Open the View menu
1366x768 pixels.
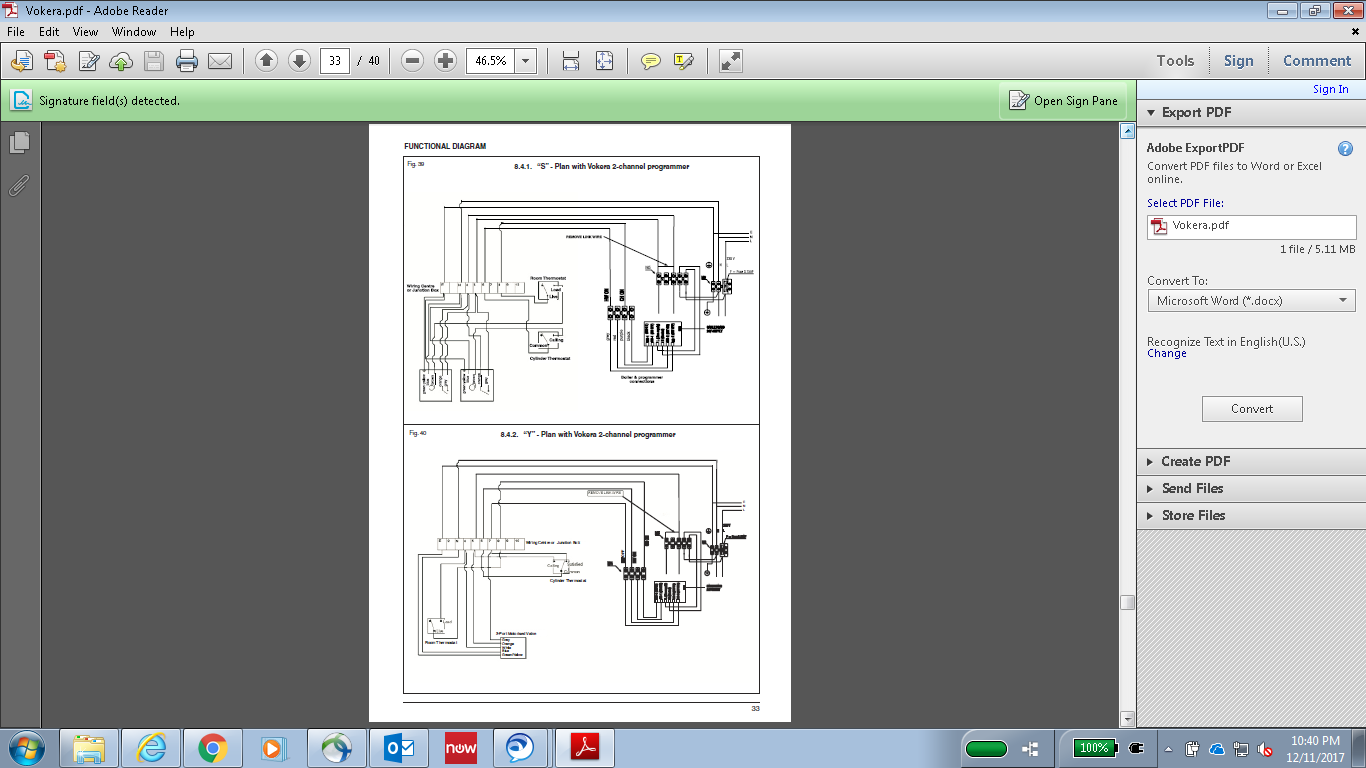pos(85,32)
